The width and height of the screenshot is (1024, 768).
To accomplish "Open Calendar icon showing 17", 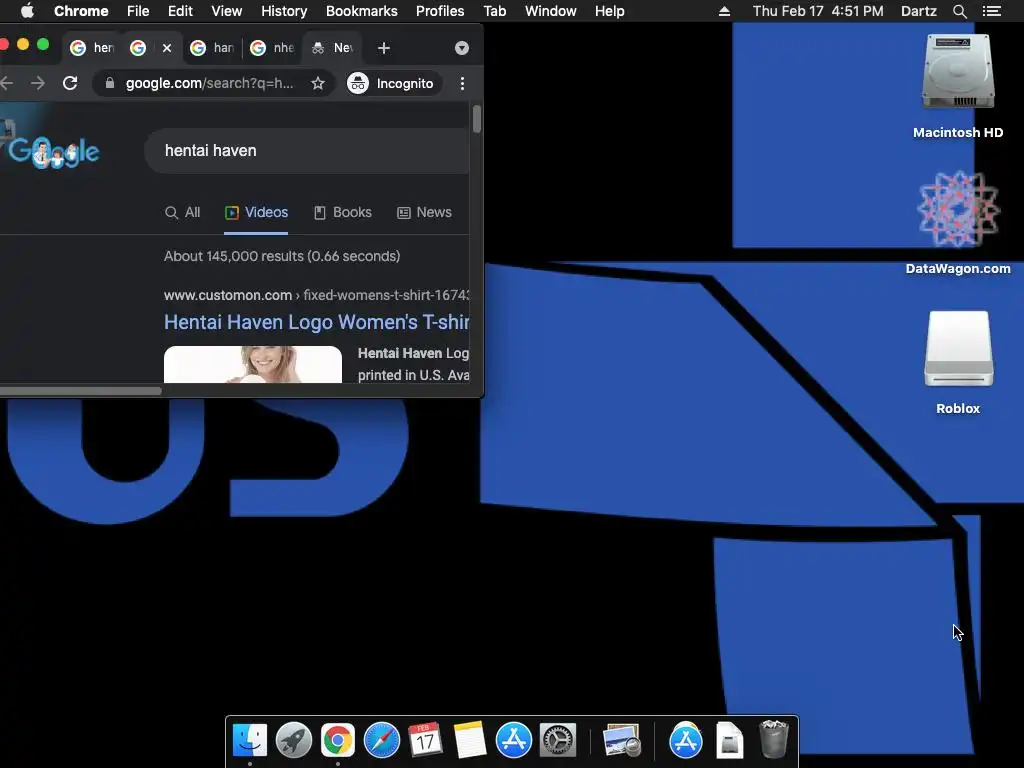I will (425, 741).
